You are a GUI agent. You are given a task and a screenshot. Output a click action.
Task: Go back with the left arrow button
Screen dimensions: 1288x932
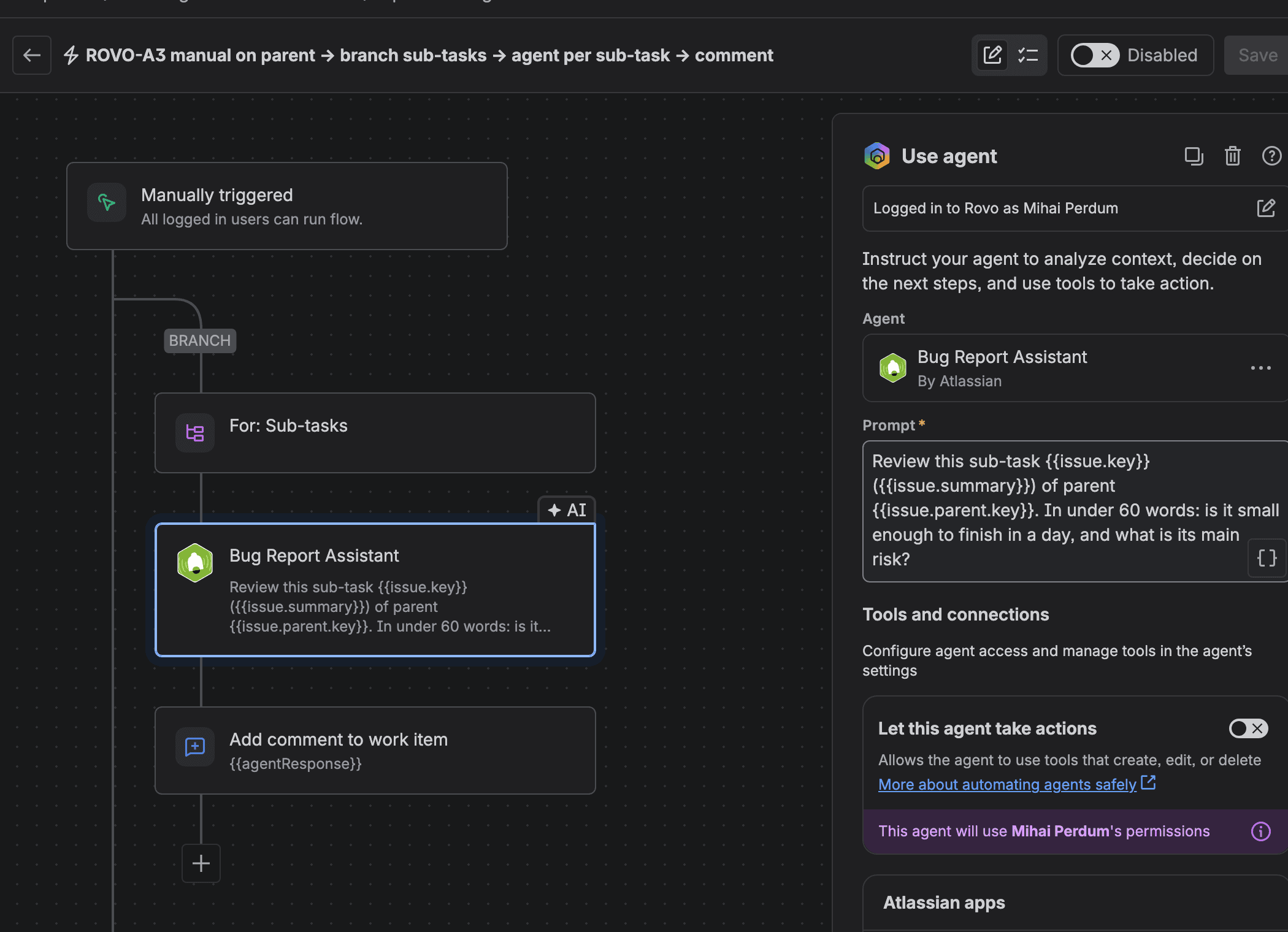(x=32, y=55)
